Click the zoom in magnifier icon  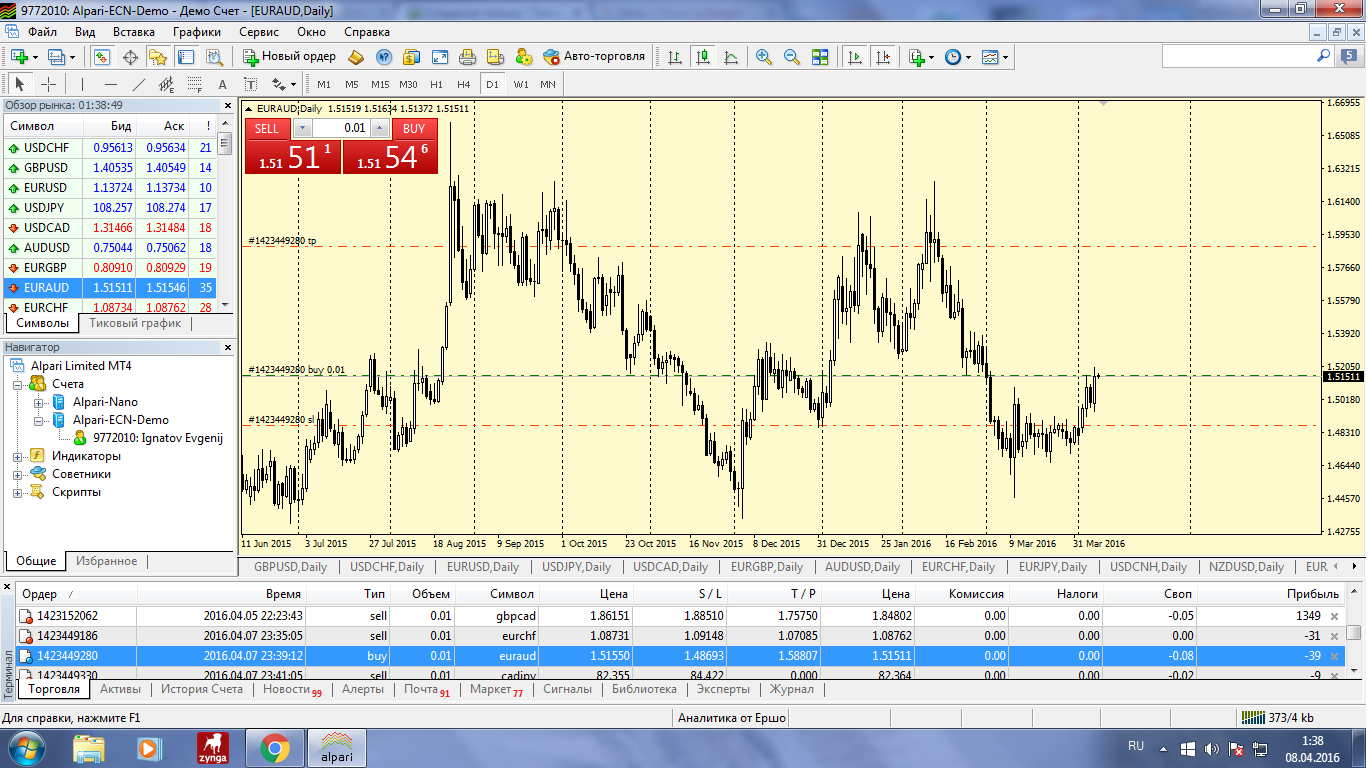coord(764,57)
